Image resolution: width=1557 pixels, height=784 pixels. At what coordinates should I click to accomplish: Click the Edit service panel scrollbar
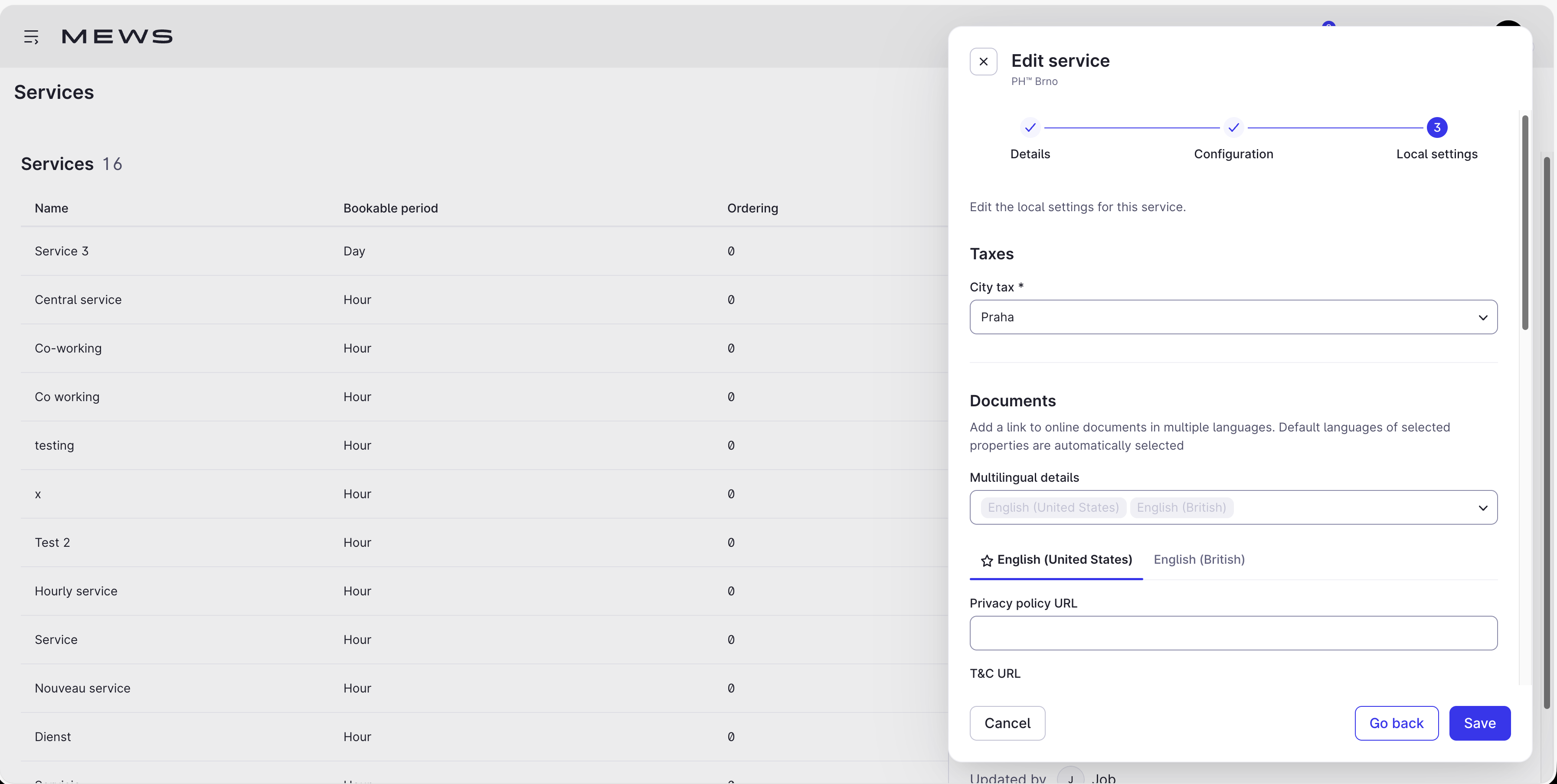coord(1525,222)
